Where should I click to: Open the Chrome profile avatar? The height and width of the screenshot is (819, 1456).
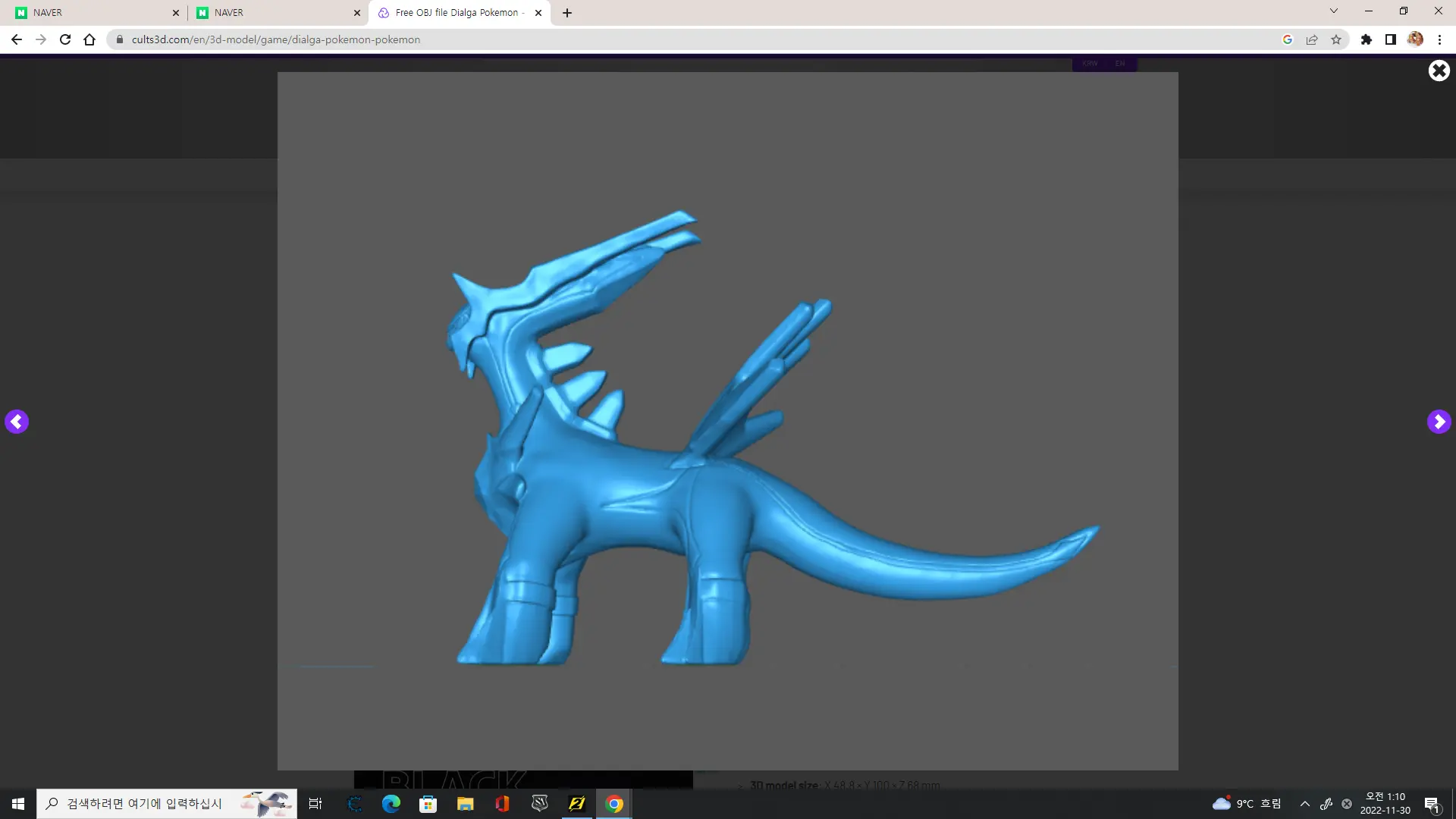coord(1415,39)
